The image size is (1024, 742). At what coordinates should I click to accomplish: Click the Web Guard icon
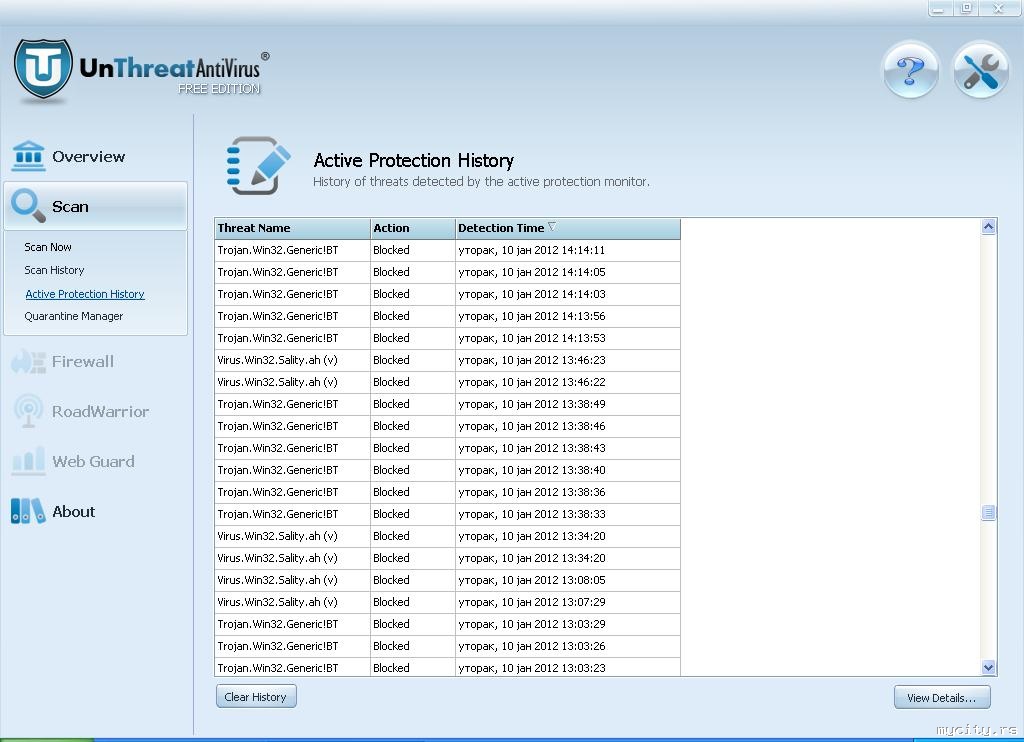click(28, 461)
